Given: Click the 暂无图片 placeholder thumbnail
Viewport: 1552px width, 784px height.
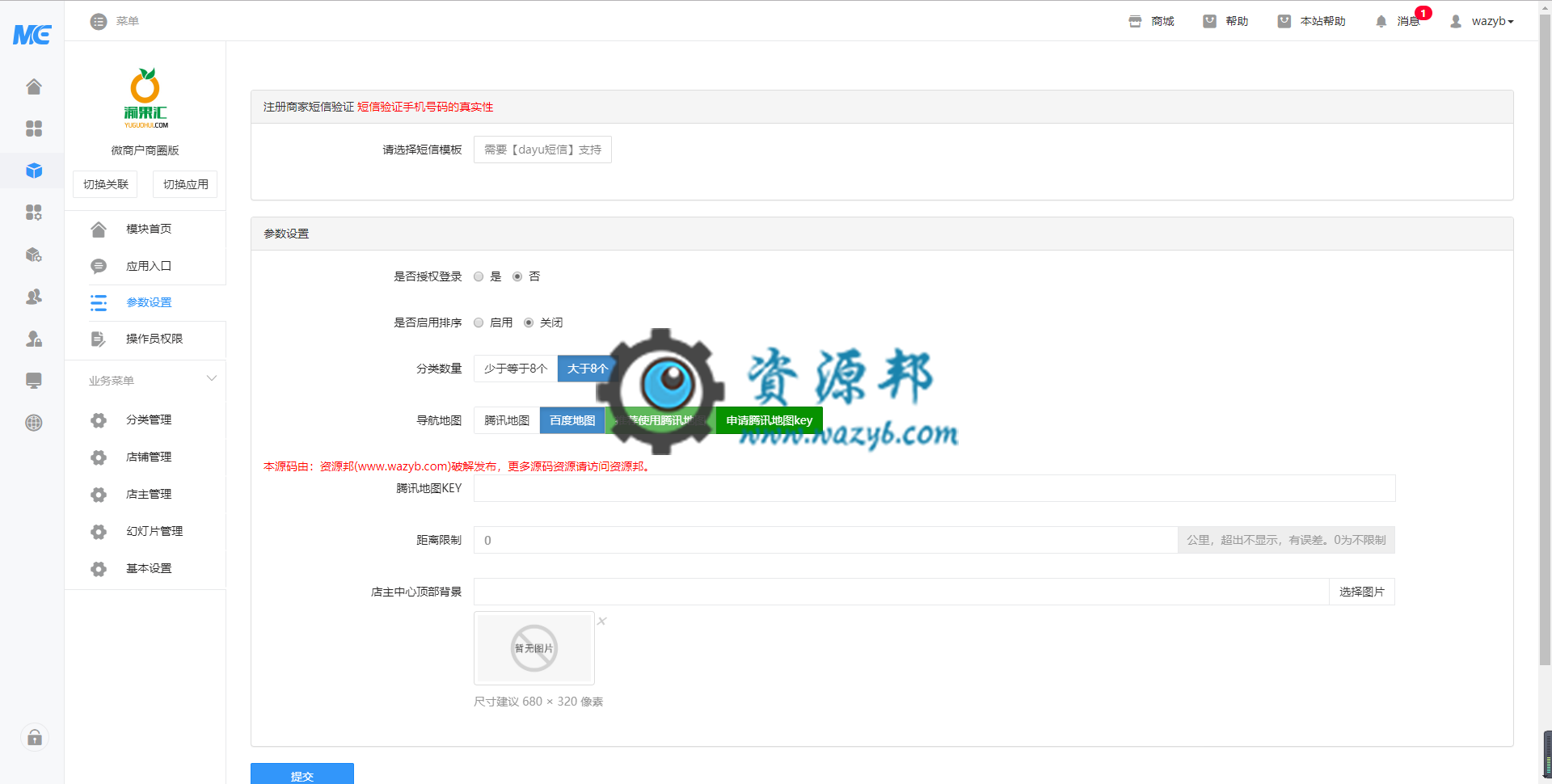Looking at the screenshot, I should (534, 648).
